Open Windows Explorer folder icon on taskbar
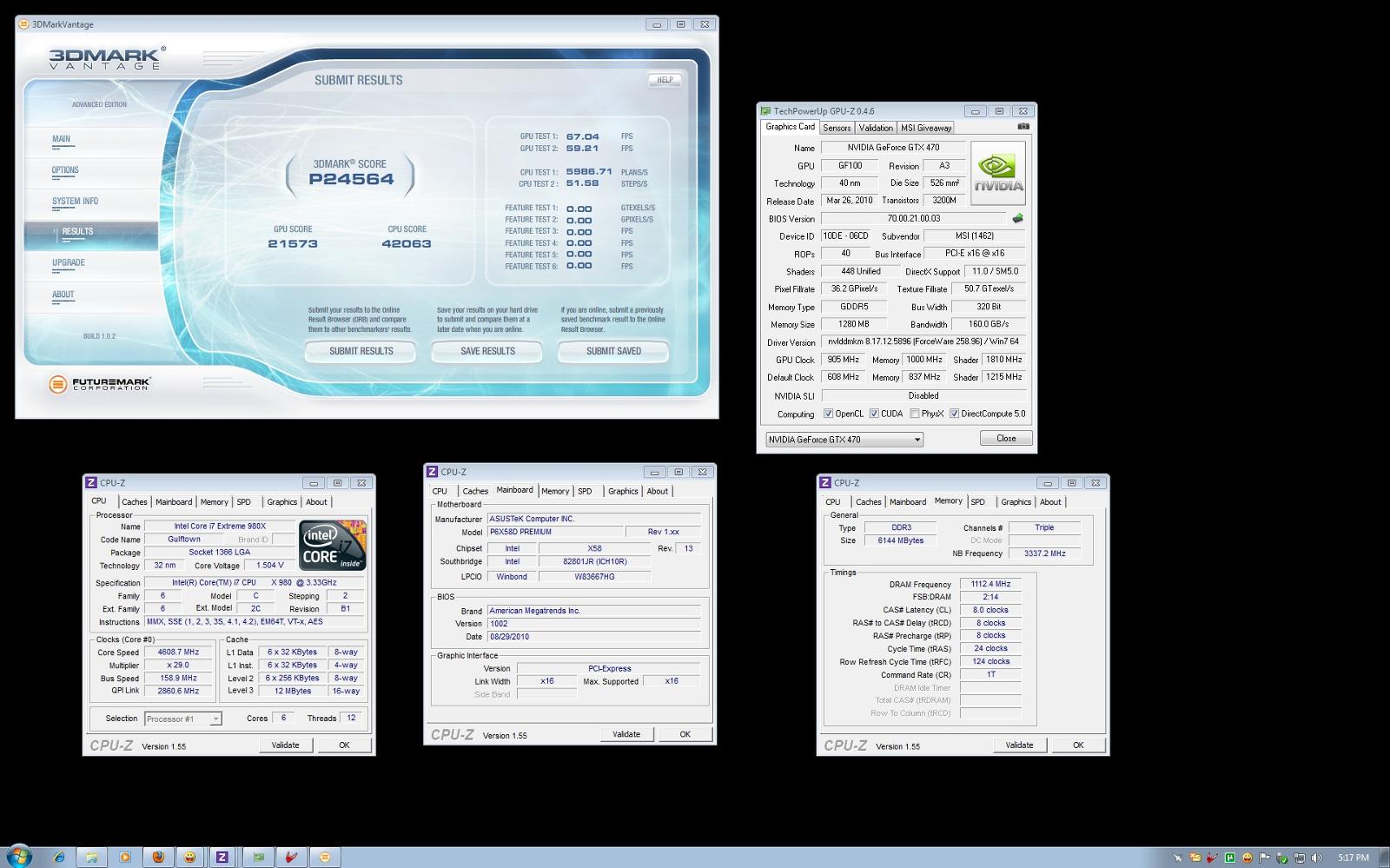 click(x=91, y=858)
